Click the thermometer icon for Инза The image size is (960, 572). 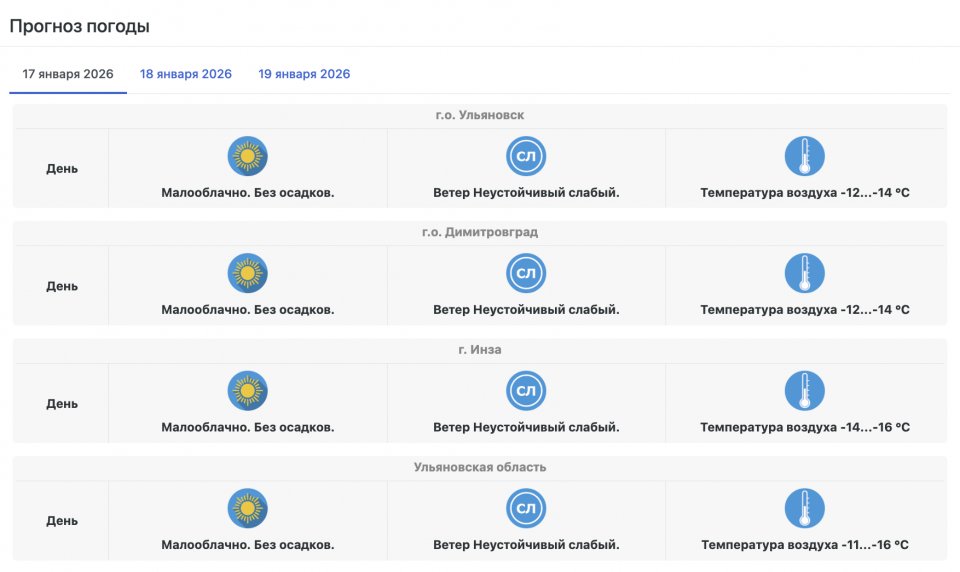click(804, 391)
